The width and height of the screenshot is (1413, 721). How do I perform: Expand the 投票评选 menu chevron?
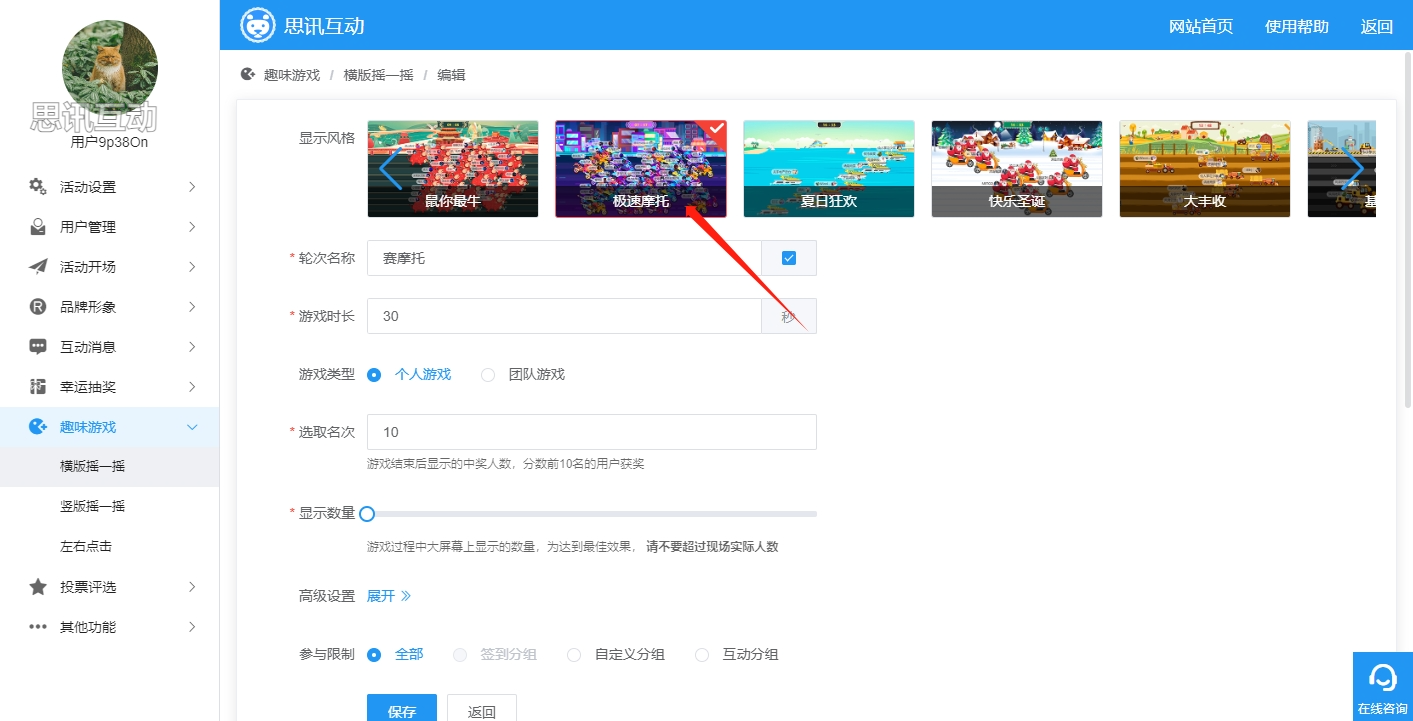click(192, 587)
